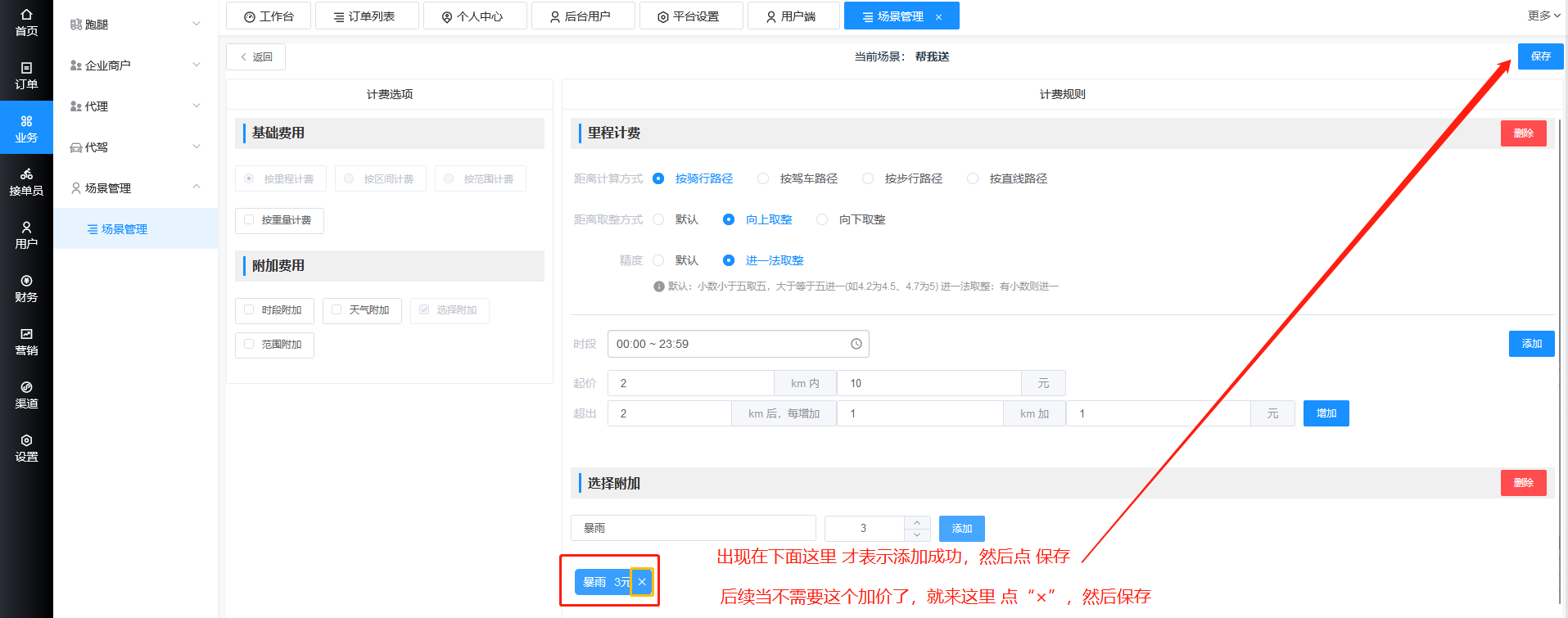
Task: Check the 时段附加 option
Action: click(249, 309)
